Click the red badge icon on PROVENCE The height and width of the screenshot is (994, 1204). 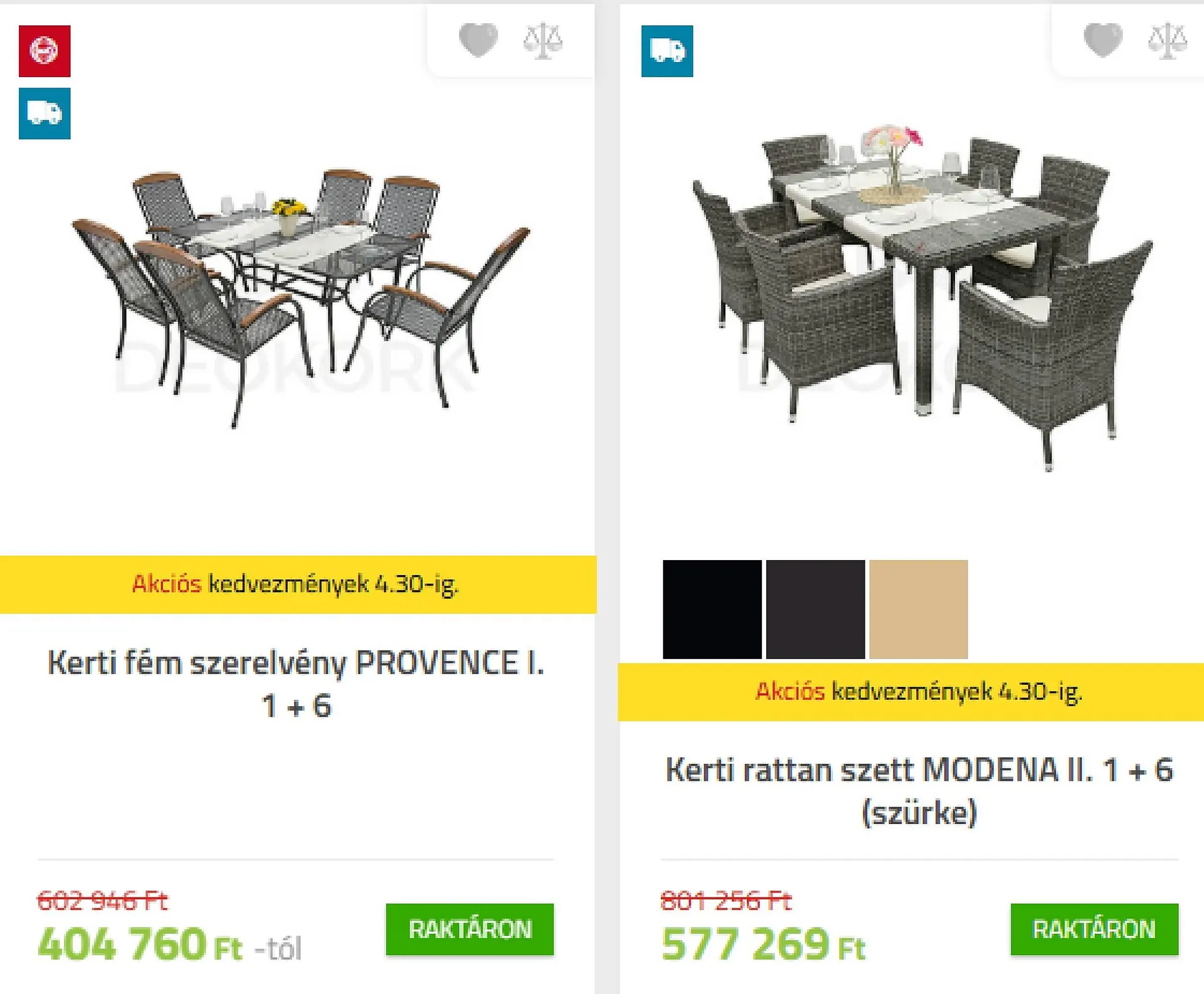(45, 51)
